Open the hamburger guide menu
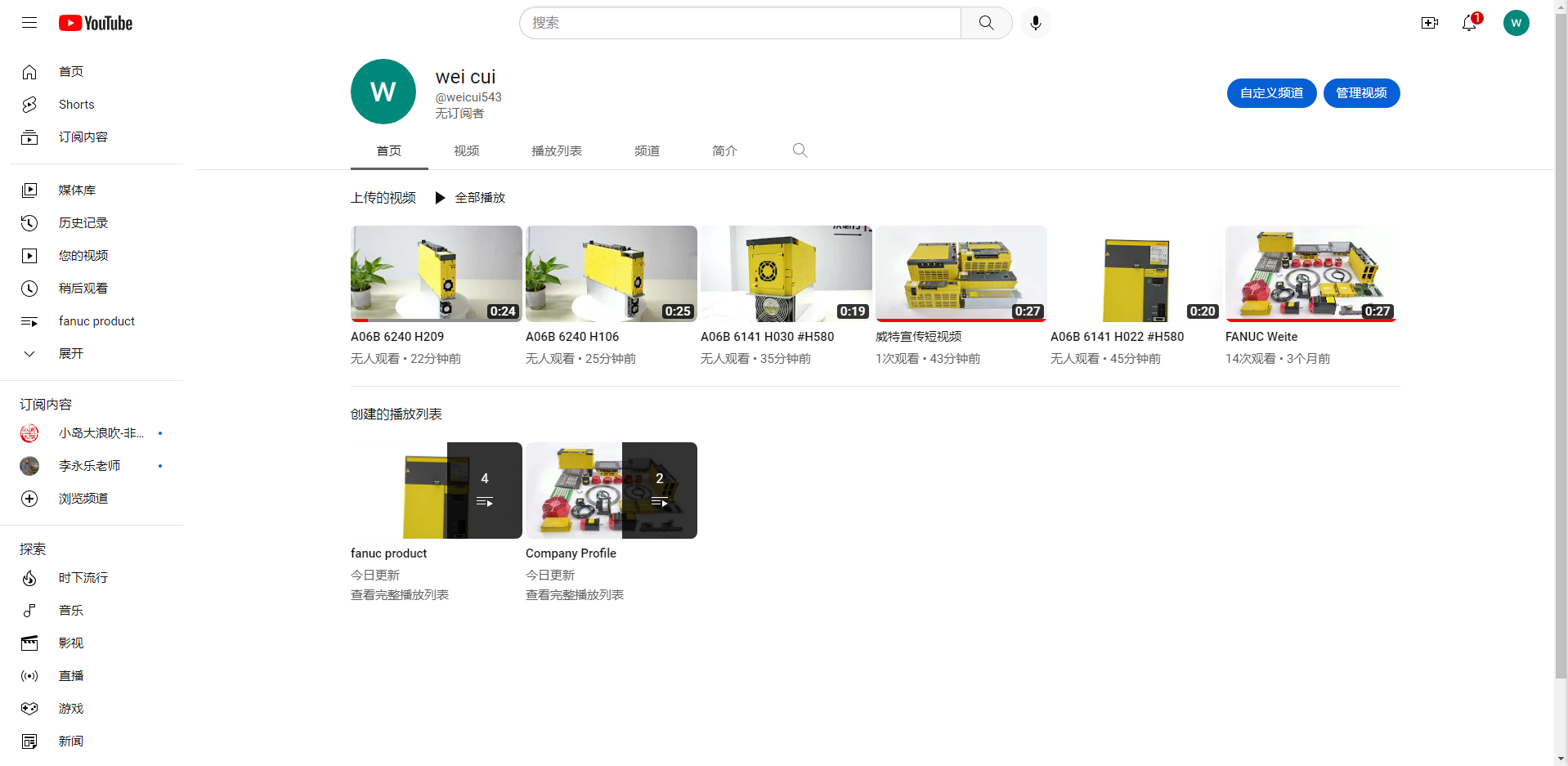This screenshot has height=766, width=1568. pos(29,23)
